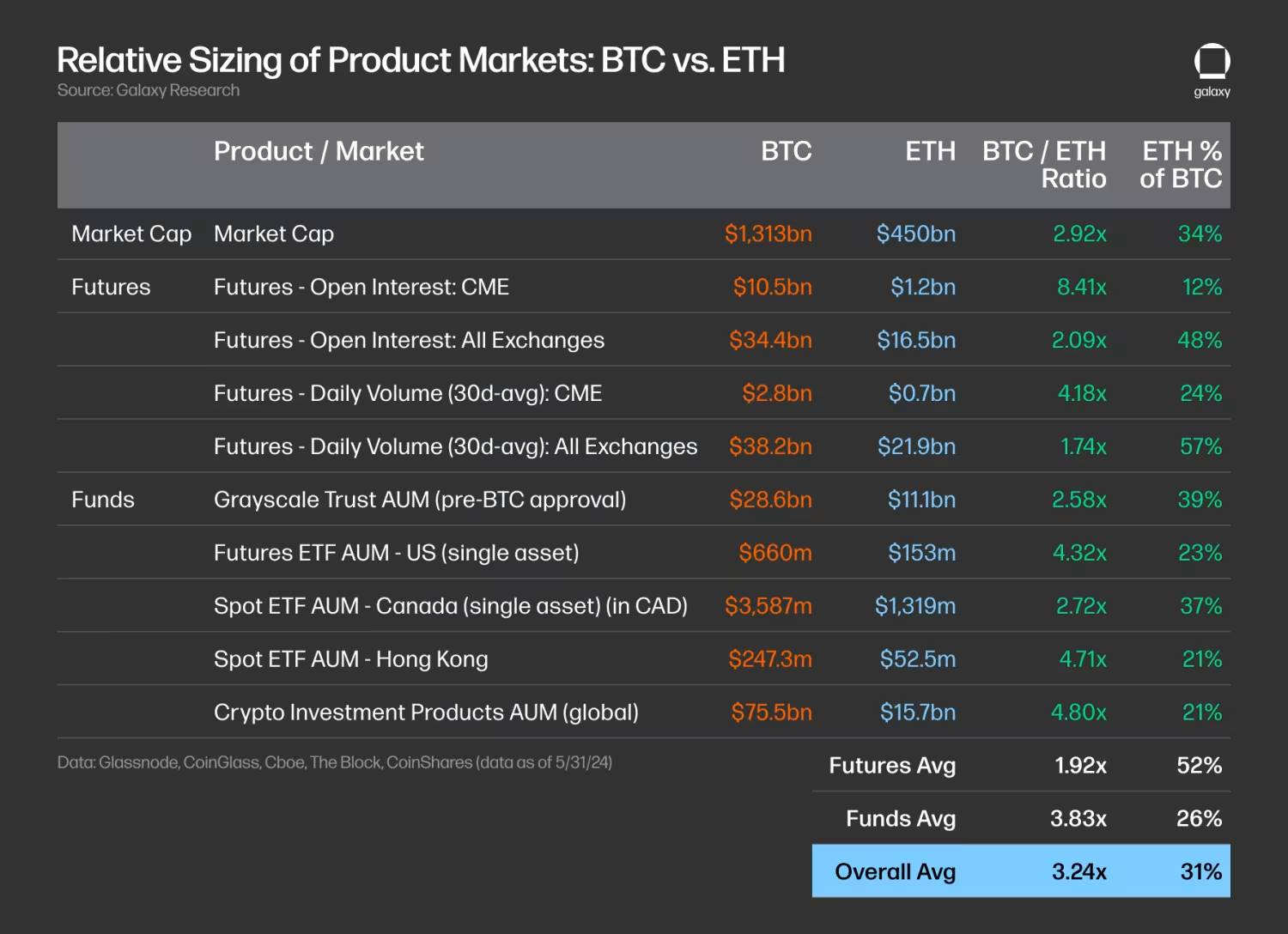Click the Source: Galaxy Research text
The height and width of the screenshot is (934, 1288).
coord(149,90)
